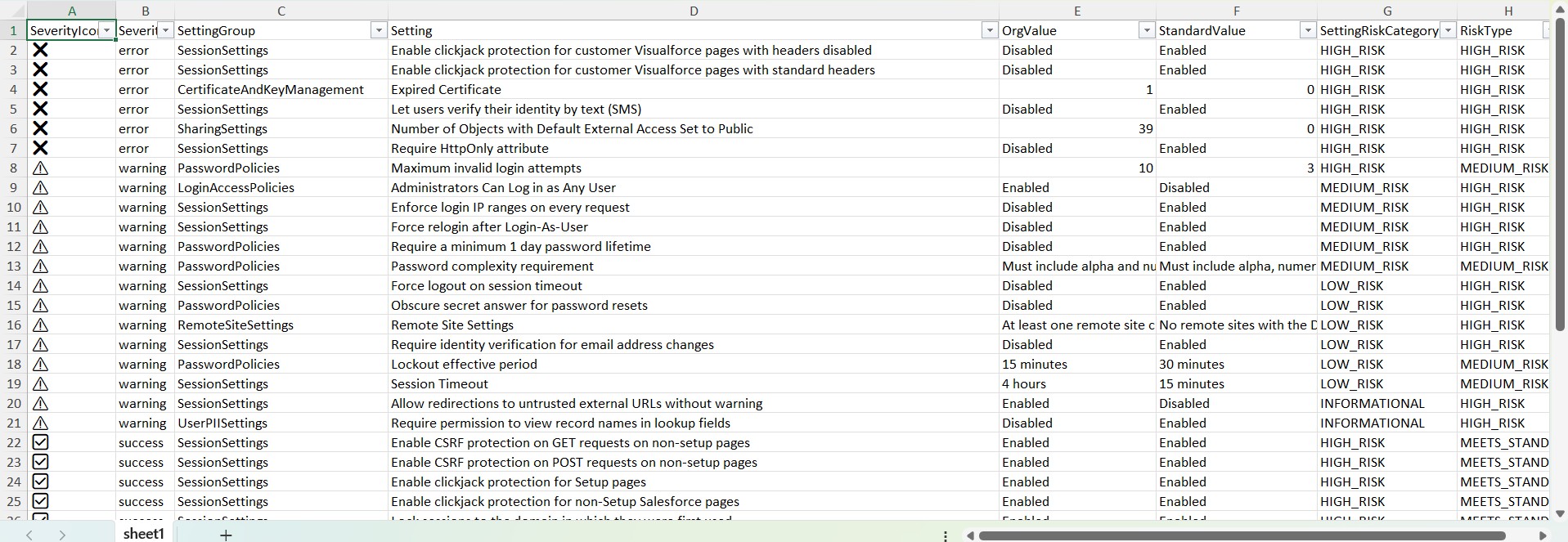
Task: Click the error X icon for Require HttpOnly attribute
Action: pos(39,148)
